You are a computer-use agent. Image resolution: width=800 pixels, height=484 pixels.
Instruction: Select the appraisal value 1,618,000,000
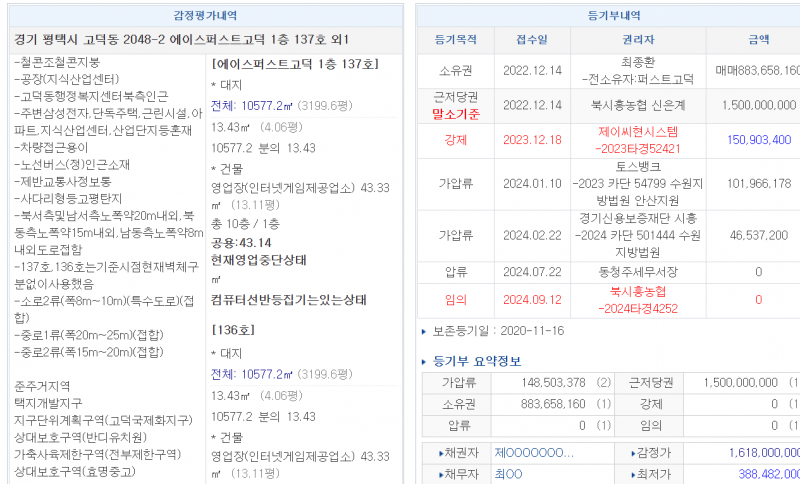[754, 453]
